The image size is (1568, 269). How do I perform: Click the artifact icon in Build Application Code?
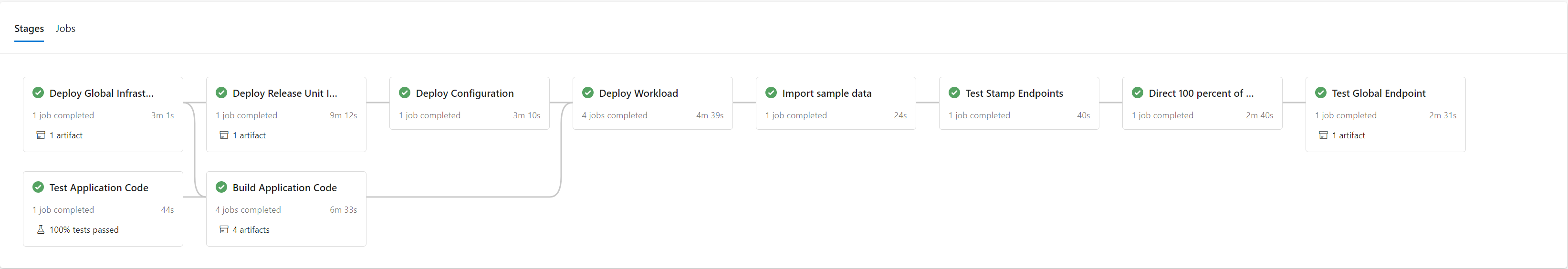pyautogui.click(x=224, y=229)
